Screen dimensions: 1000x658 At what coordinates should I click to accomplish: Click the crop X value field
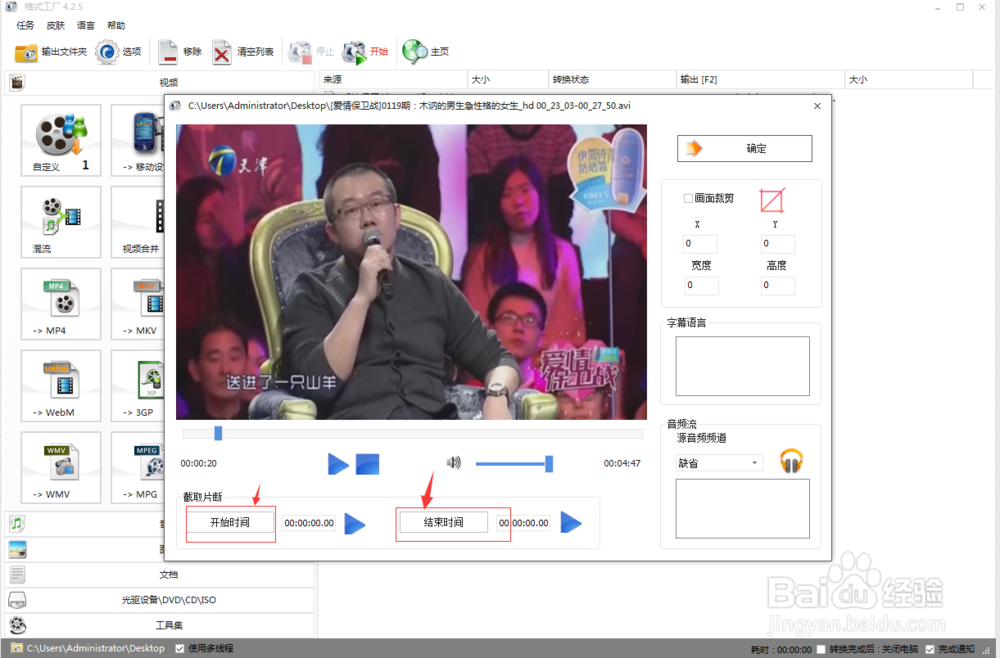pos(700,244)
